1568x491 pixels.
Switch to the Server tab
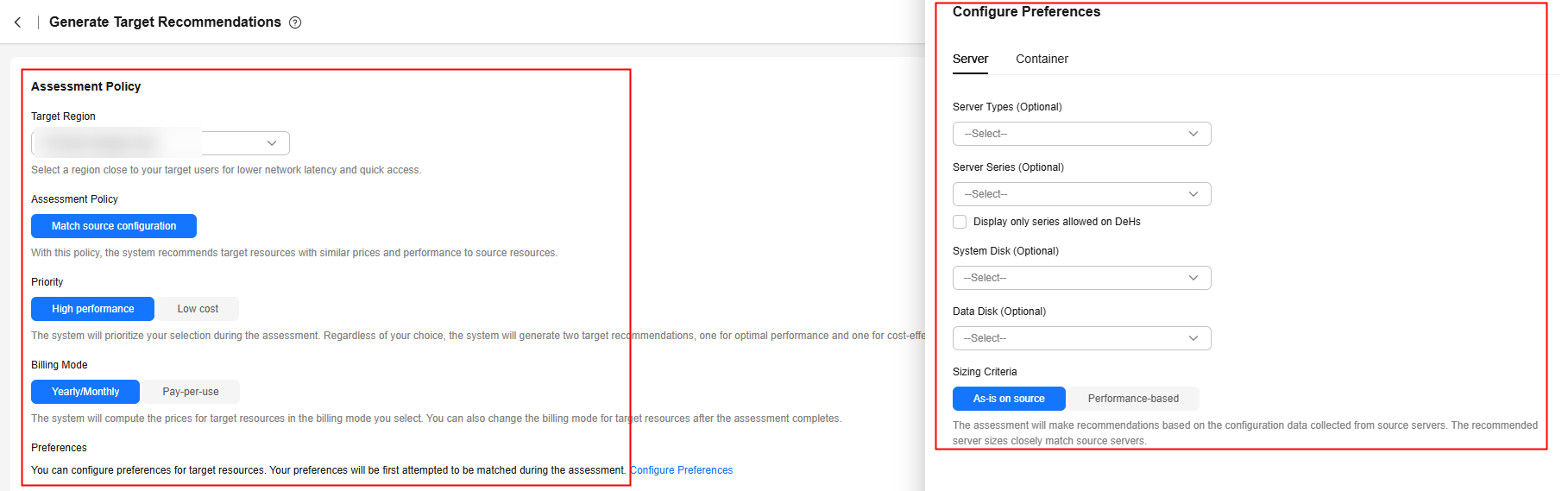pyautogui.click(x=970, y=59)
